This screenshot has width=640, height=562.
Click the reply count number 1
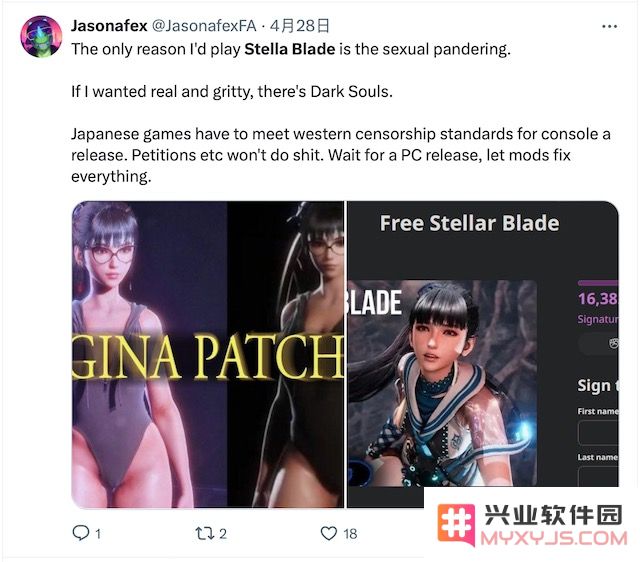(98, 534)
